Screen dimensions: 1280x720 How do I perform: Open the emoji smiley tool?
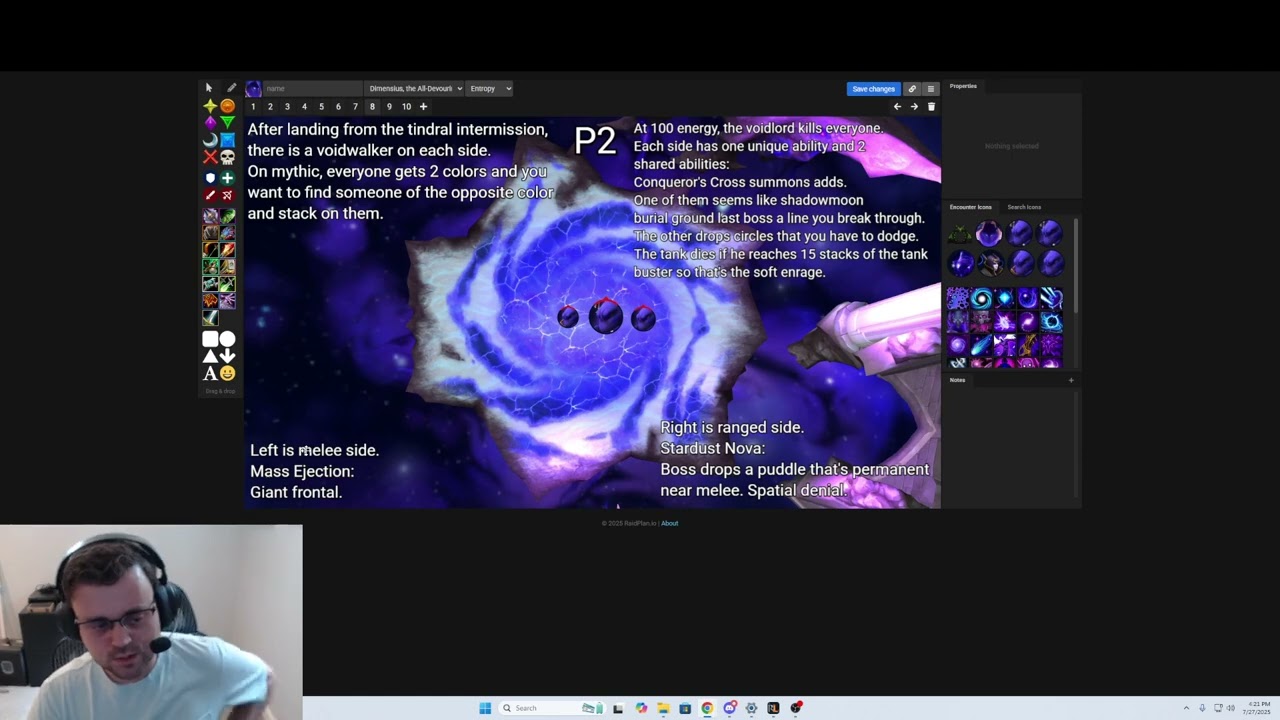[x=227, y=374]
